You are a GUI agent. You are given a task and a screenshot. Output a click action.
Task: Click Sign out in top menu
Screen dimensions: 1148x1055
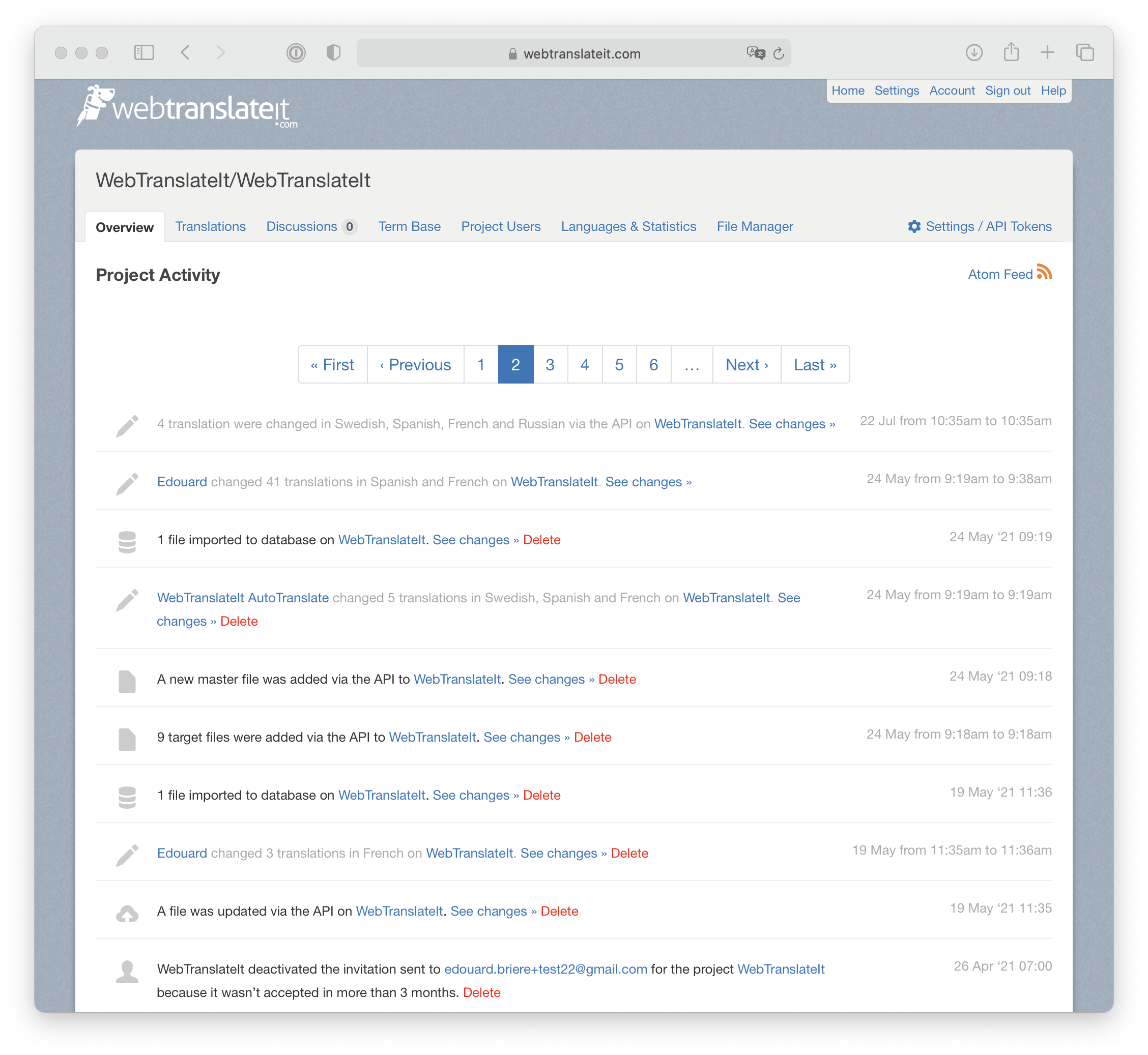[x=1008, y=90]
